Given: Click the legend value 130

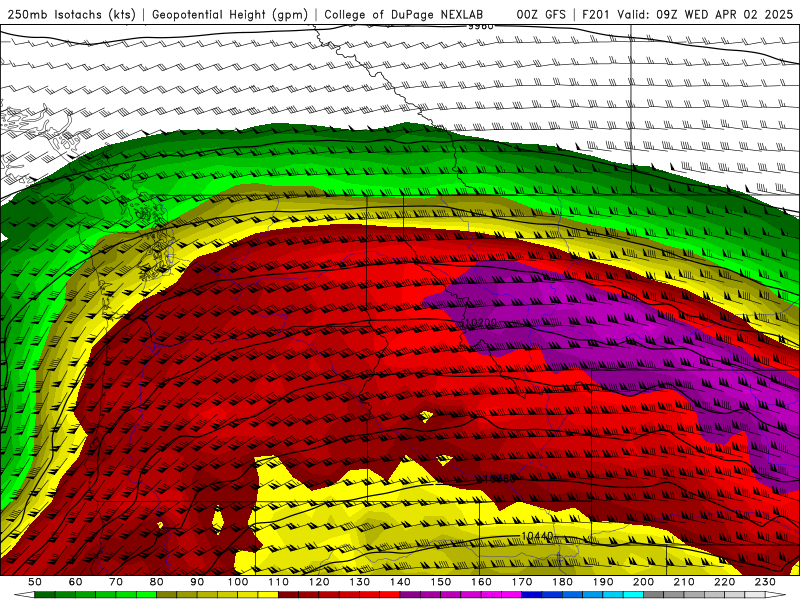Looking at the screenshot, I should coord(359,582).
